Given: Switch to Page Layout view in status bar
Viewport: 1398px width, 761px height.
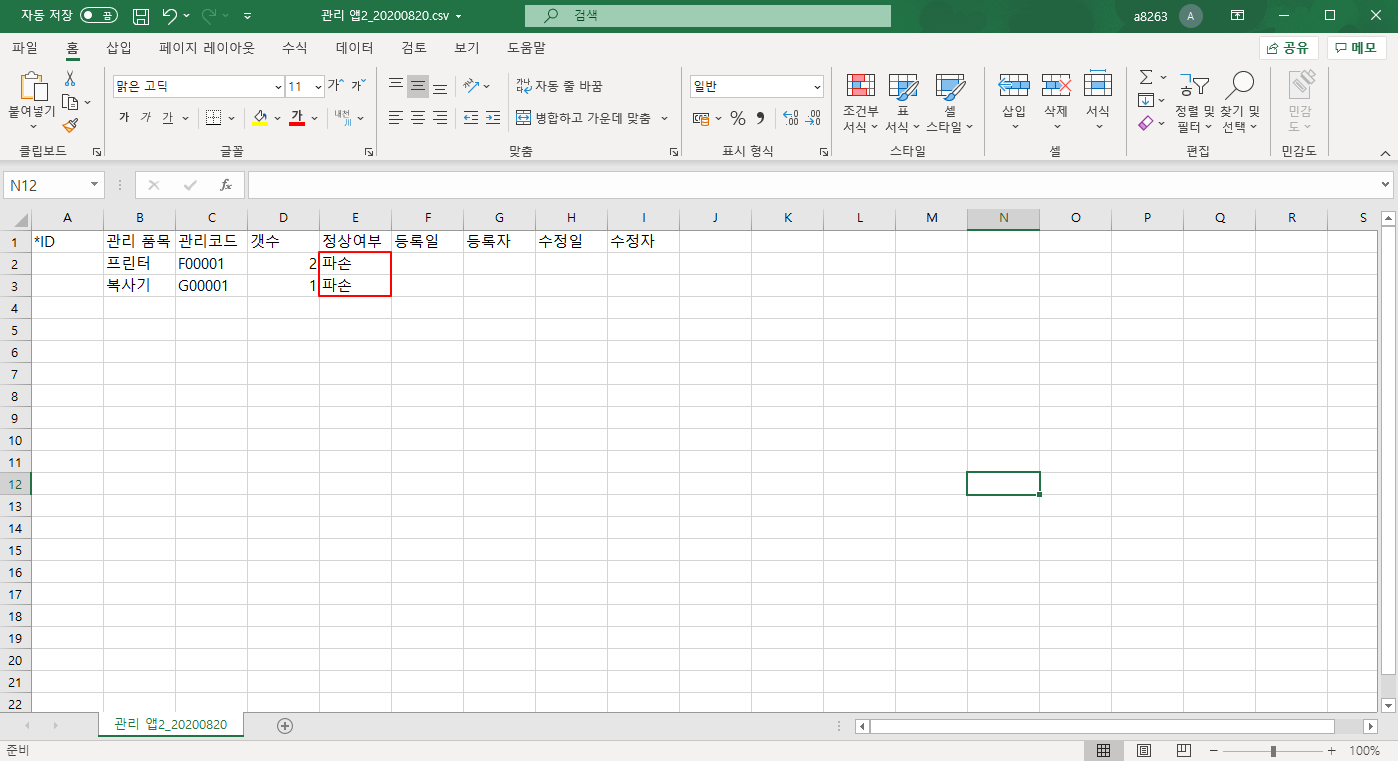Looking at the screenshot, I should pyautogui.click(x=1144, y=750).
